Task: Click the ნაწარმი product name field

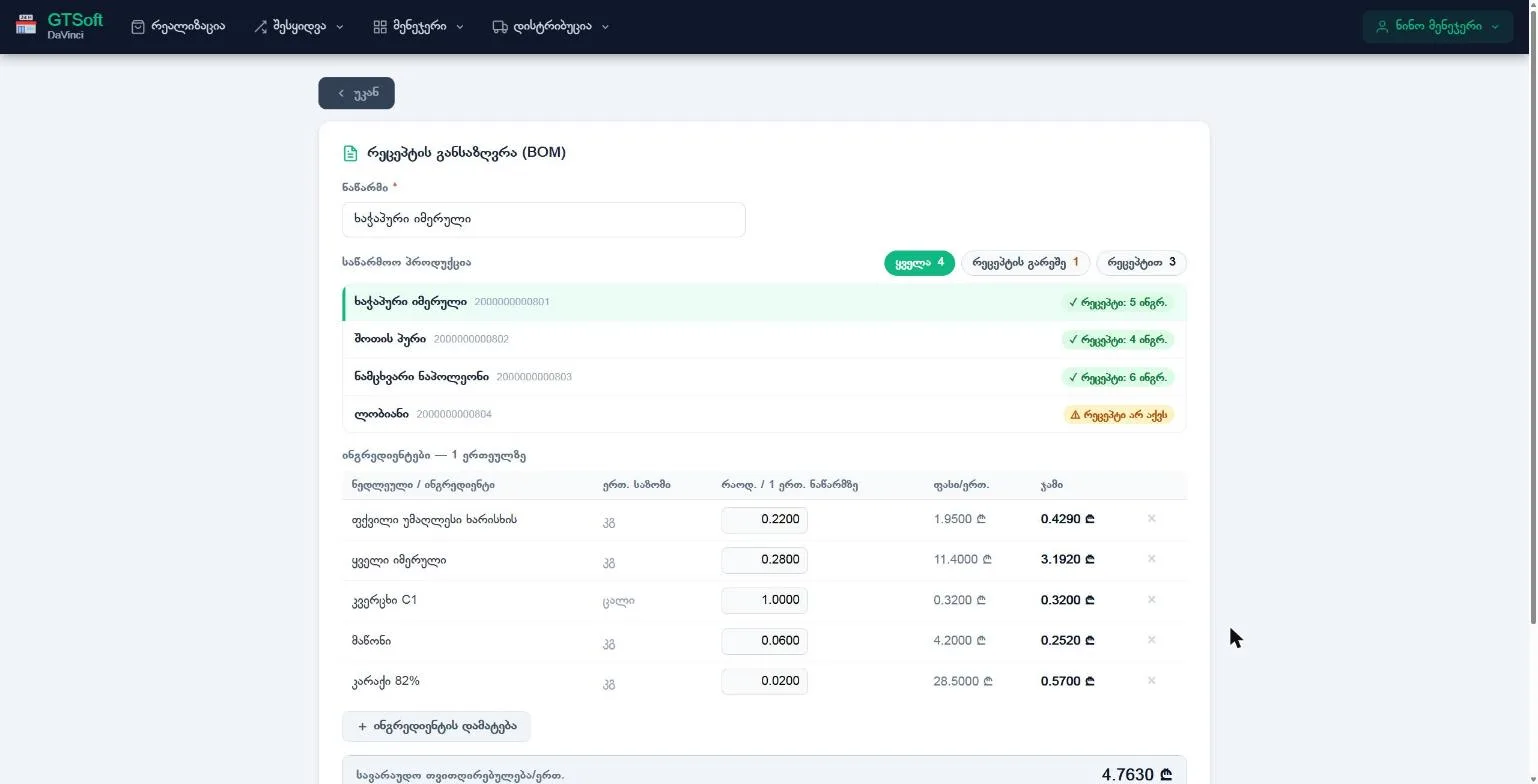Action: [x=544, y=219]
